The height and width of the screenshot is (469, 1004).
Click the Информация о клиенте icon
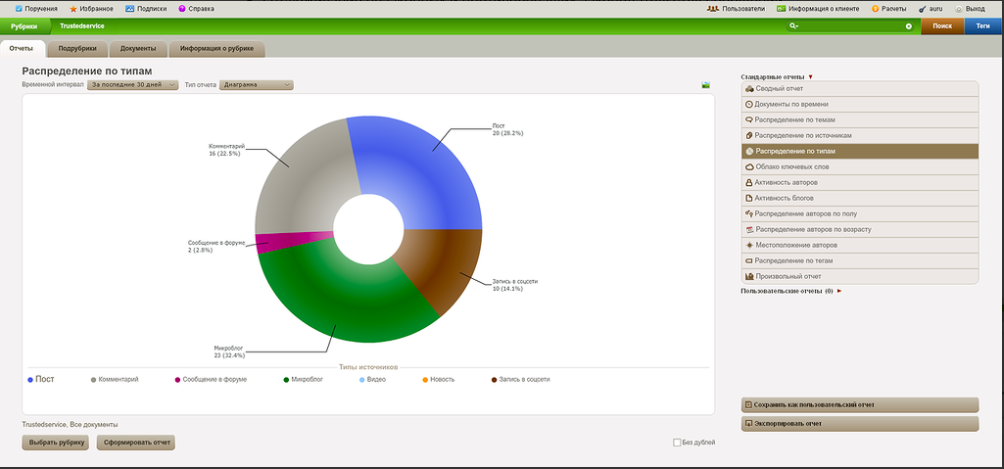(781, 9)
